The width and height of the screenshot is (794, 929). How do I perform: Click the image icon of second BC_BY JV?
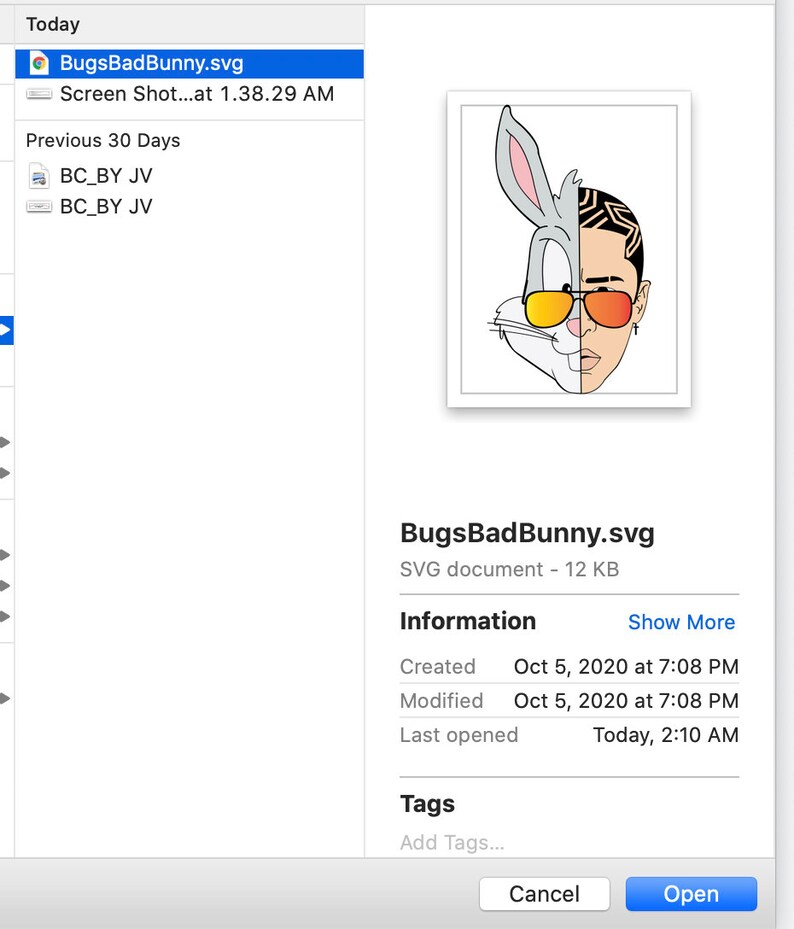39,206
